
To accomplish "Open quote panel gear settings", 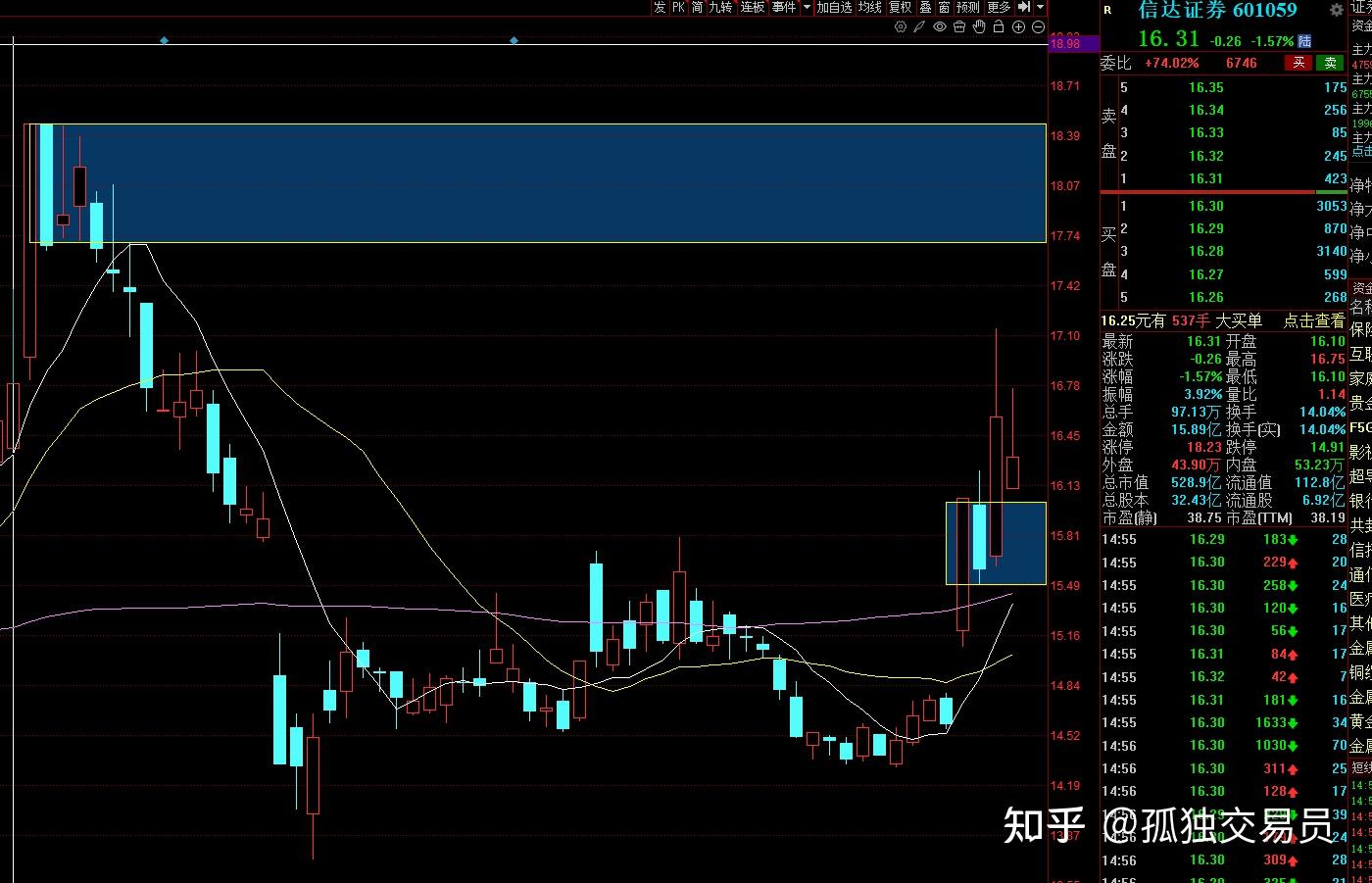I will [1336, 11].
